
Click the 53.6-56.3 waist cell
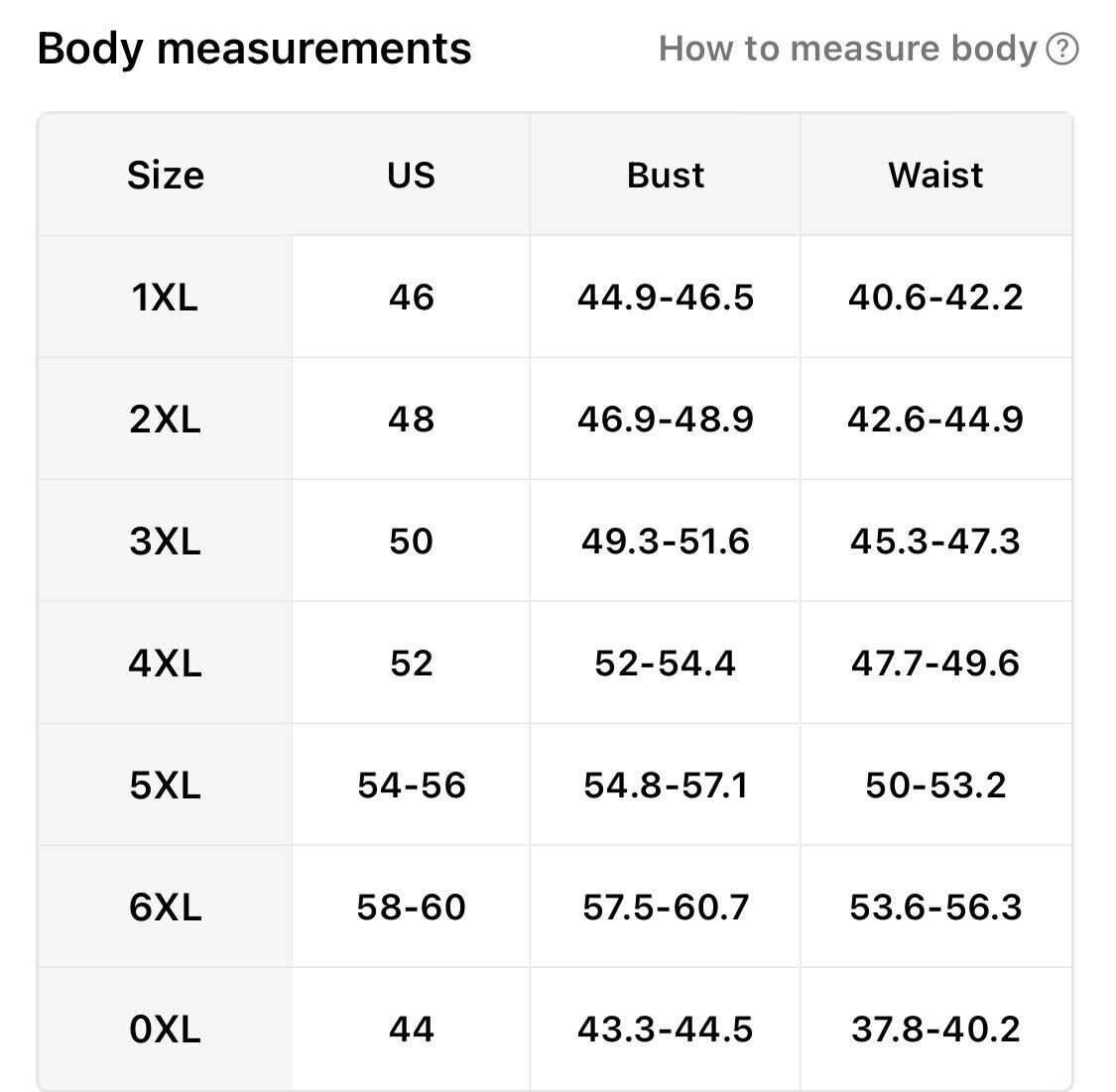pyautogui.click(x=935, y=908)
